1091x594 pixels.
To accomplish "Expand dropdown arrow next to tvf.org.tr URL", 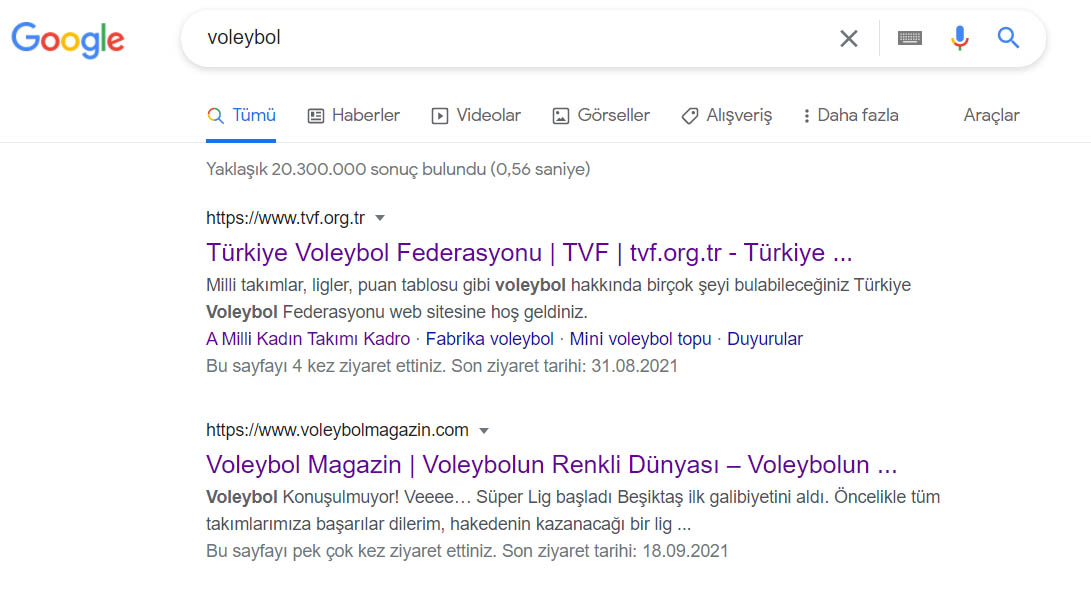I will [380, 218].
